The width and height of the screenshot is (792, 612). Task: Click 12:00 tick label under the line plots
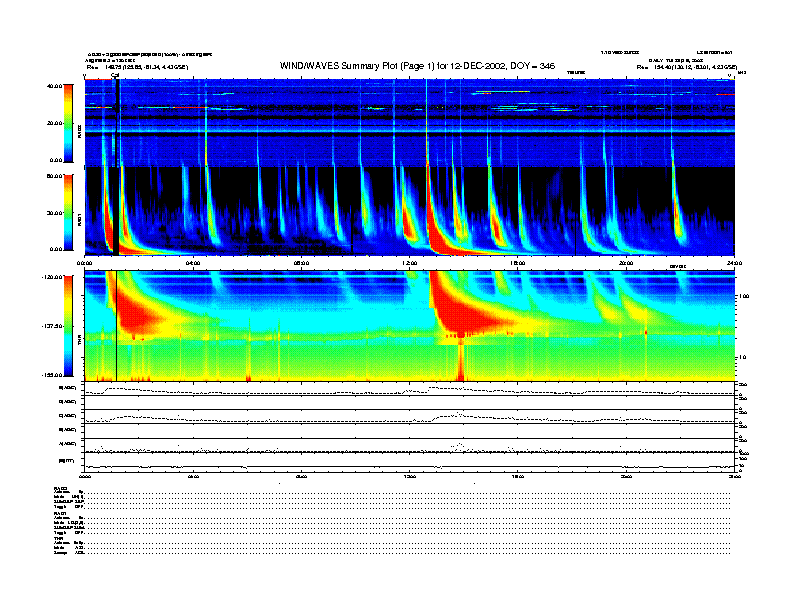click(x=410, y=476)
